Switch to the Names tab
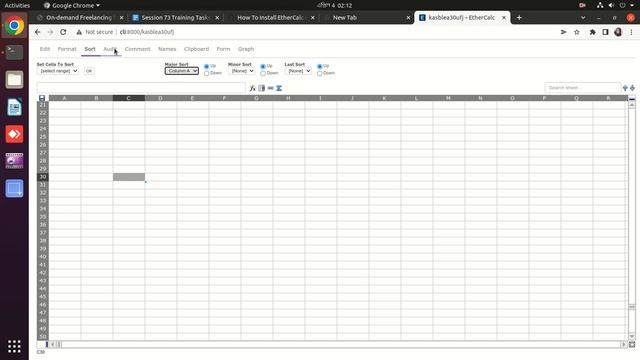 167,49
